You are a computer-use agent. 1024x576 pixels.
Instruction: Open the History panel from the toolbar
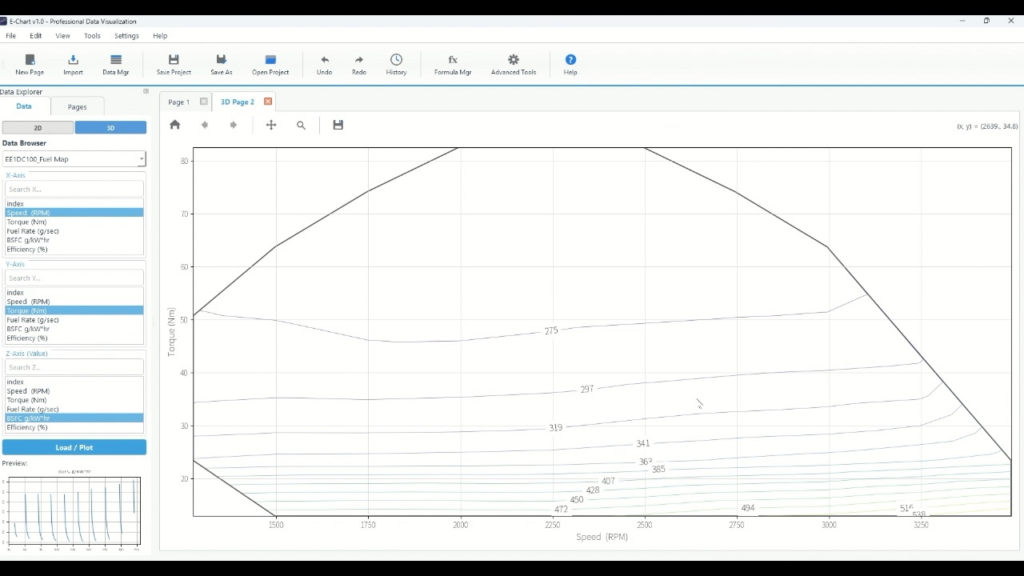click(396, 64)
